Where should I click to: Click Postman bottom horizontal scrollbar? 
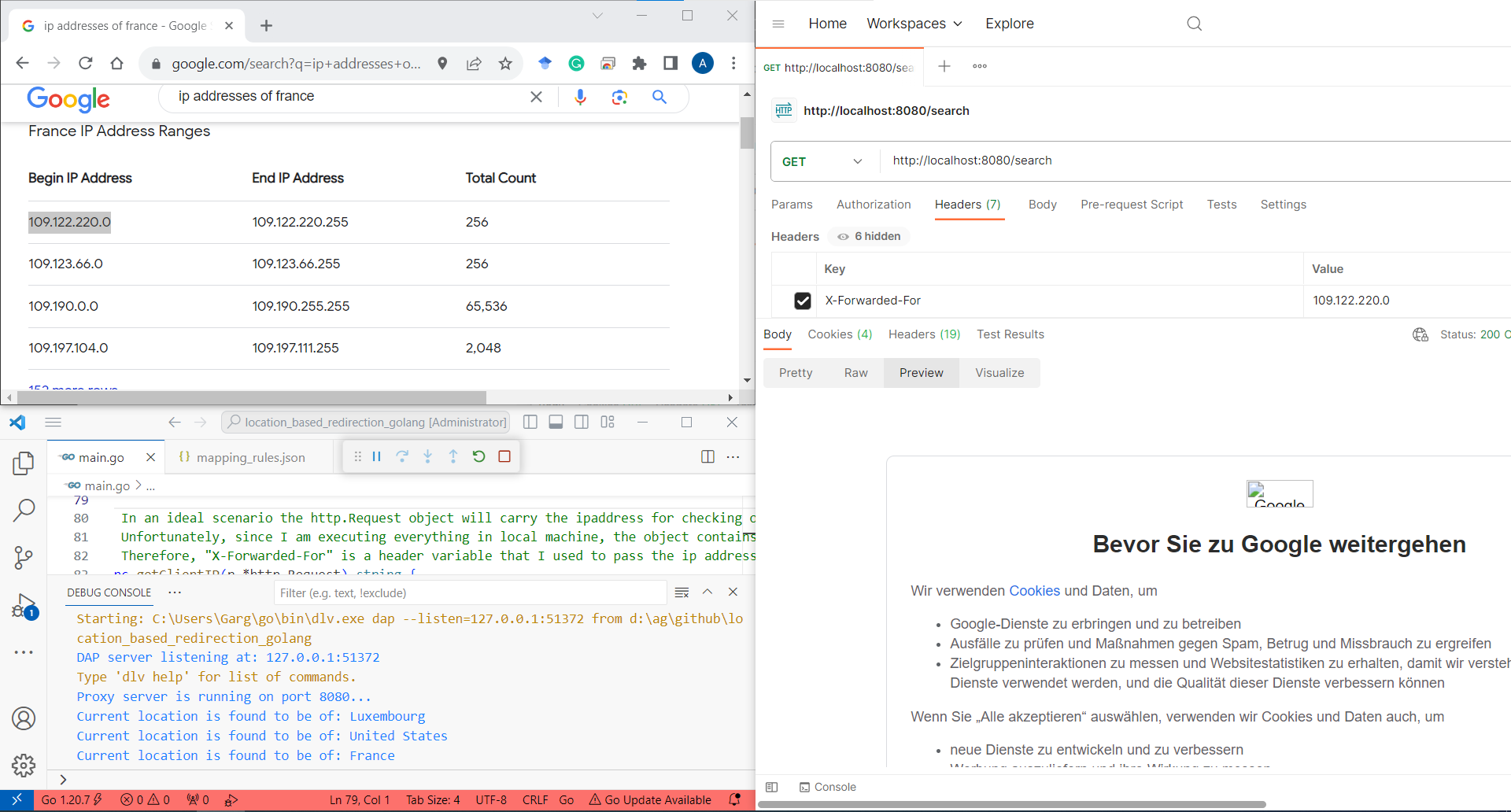pyautogui.click(x=1011, y=805)
